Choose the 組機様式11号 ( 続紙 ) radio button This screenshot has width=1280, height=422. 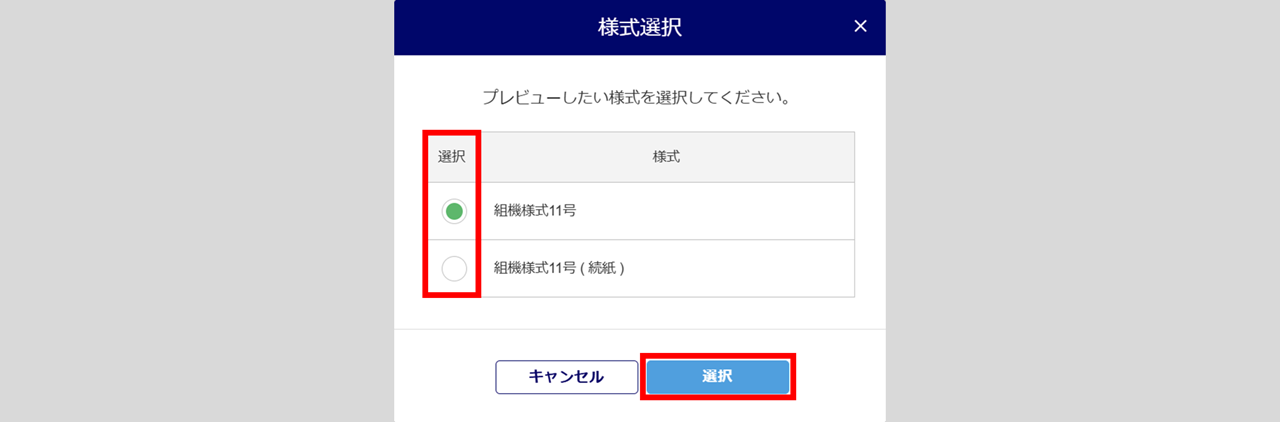pyautogui.click(x=454, y=268)
